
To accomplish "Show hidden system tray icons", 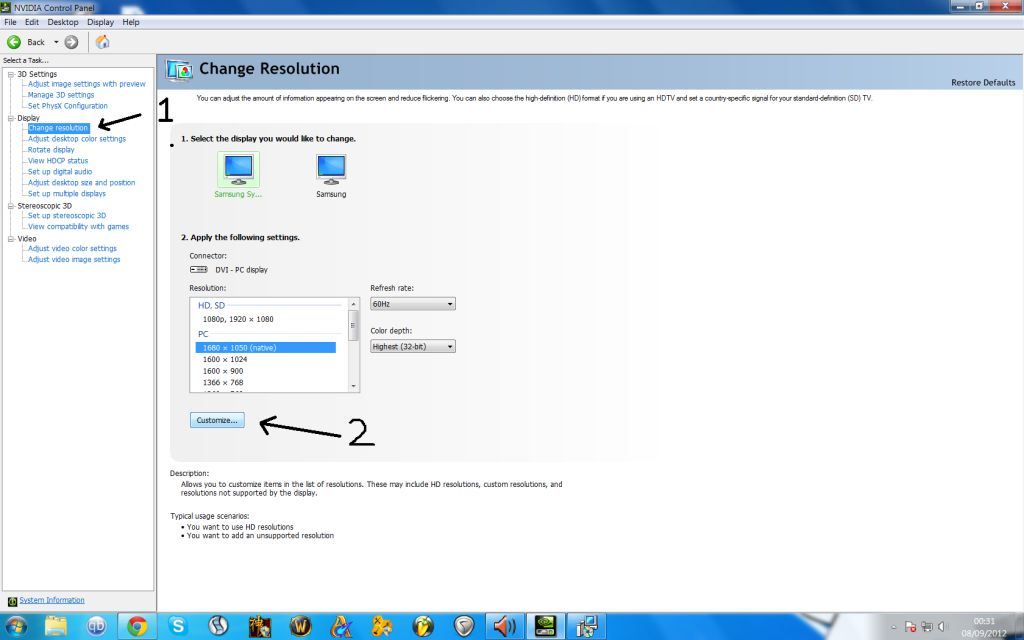I will (893, 627).
